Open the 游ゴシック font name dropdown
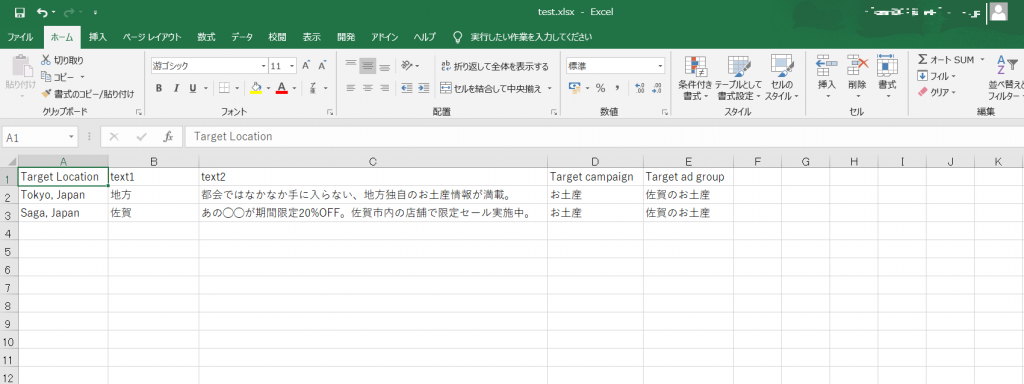 pos(264,66)
